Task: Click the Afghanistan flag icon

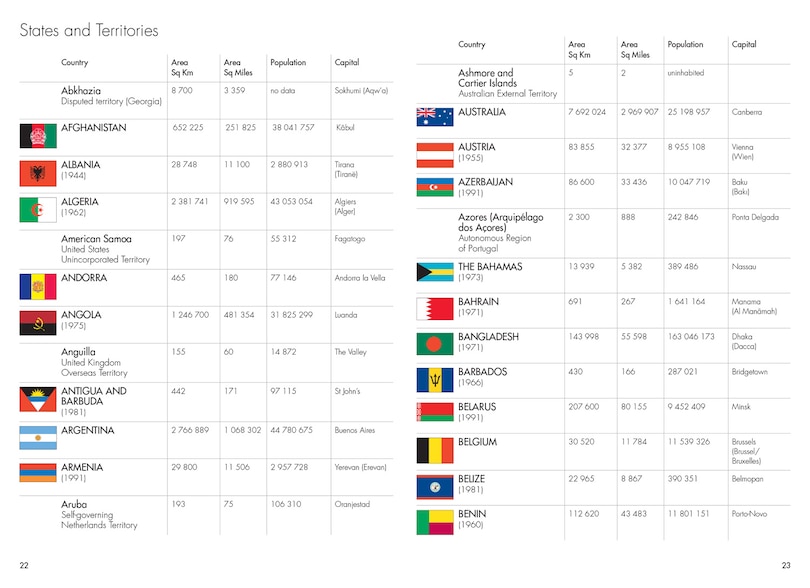Action: pyautogui.click(x=38, y=137)
